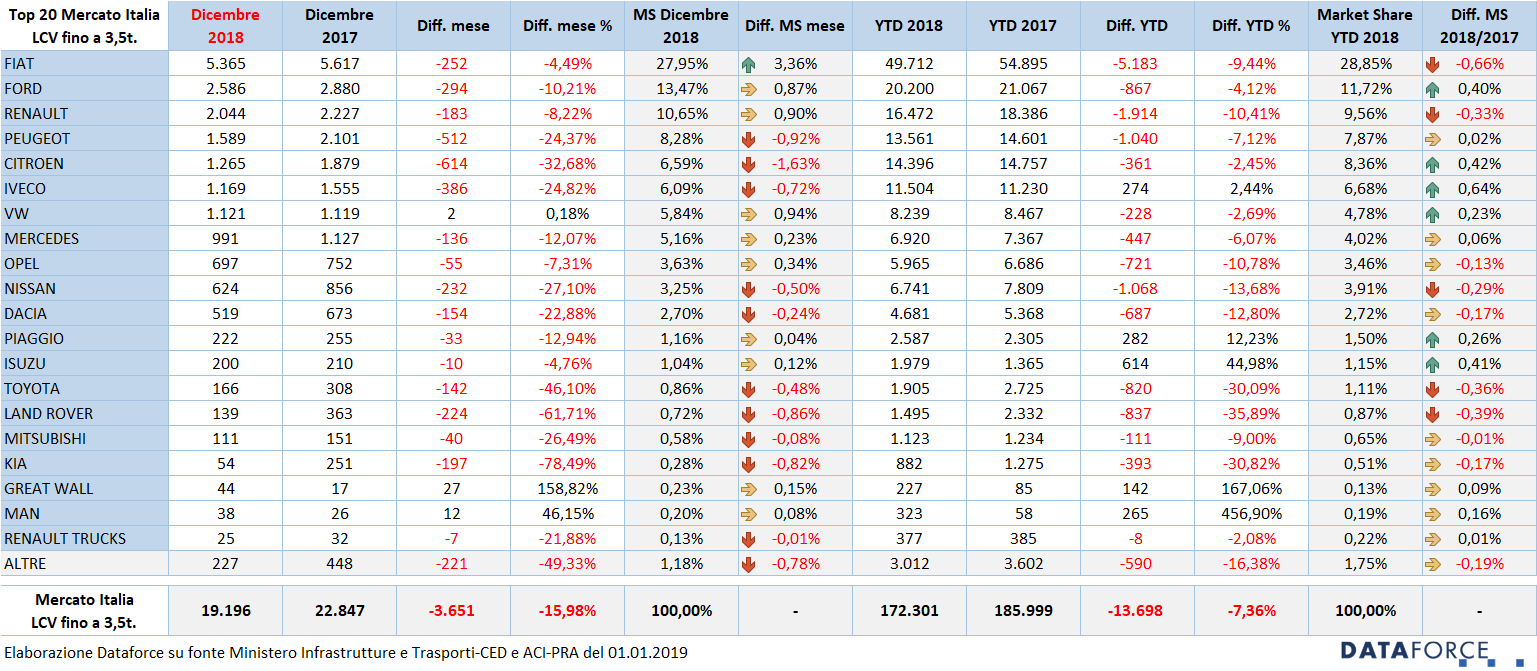Viewport: 1537px width, 671px height.
Task: Select the Market Share YTD 2018 header
Action: coord(1365,26)
